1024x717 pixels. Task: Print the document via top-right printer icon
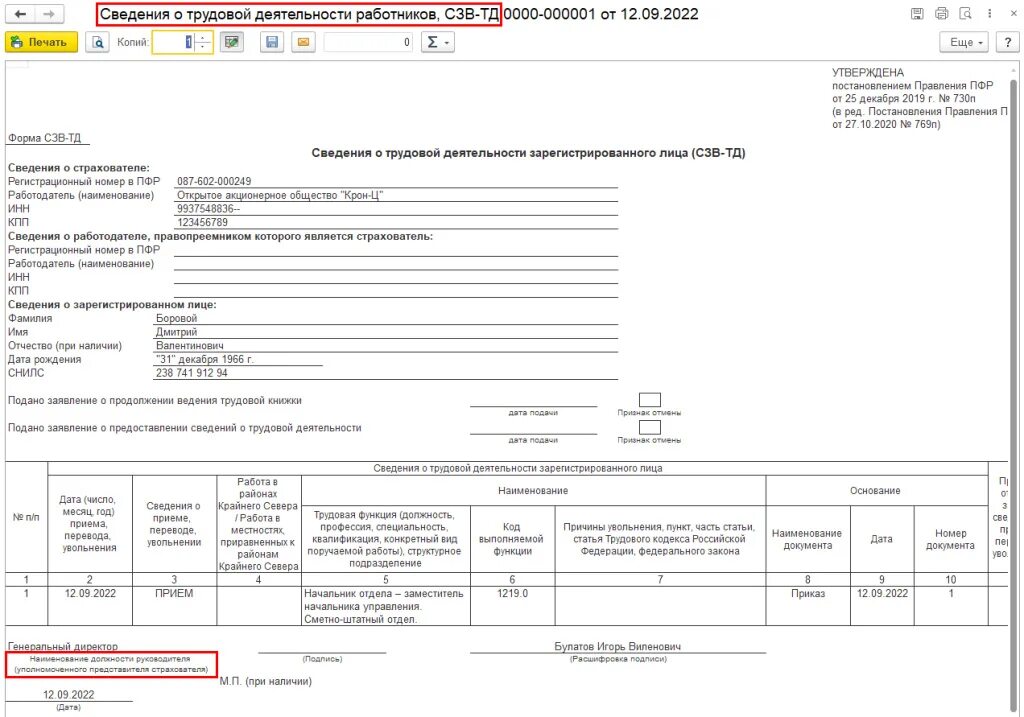coord(941,13)
